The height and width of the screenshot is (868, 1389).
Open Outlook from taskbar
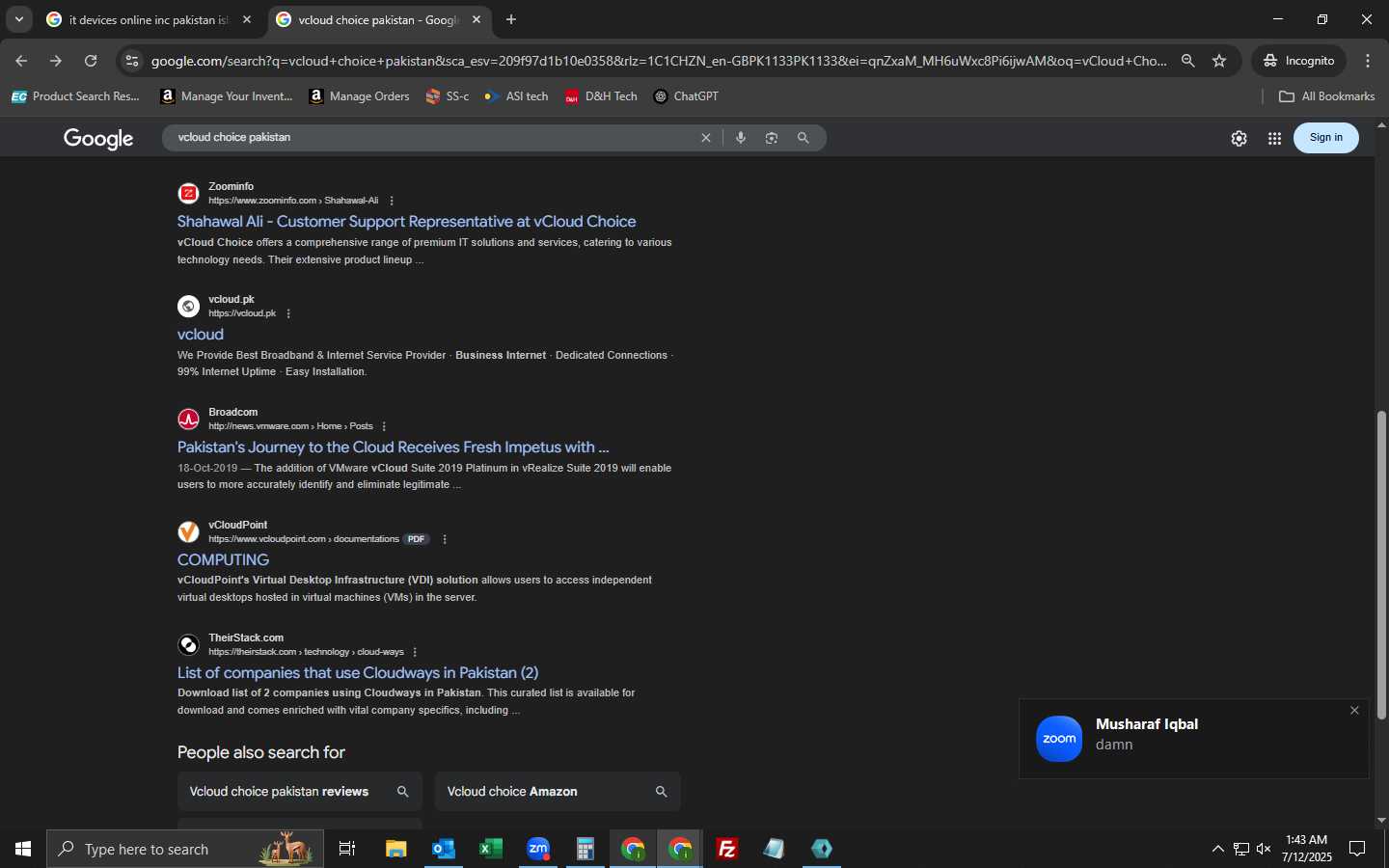[443, 849]
